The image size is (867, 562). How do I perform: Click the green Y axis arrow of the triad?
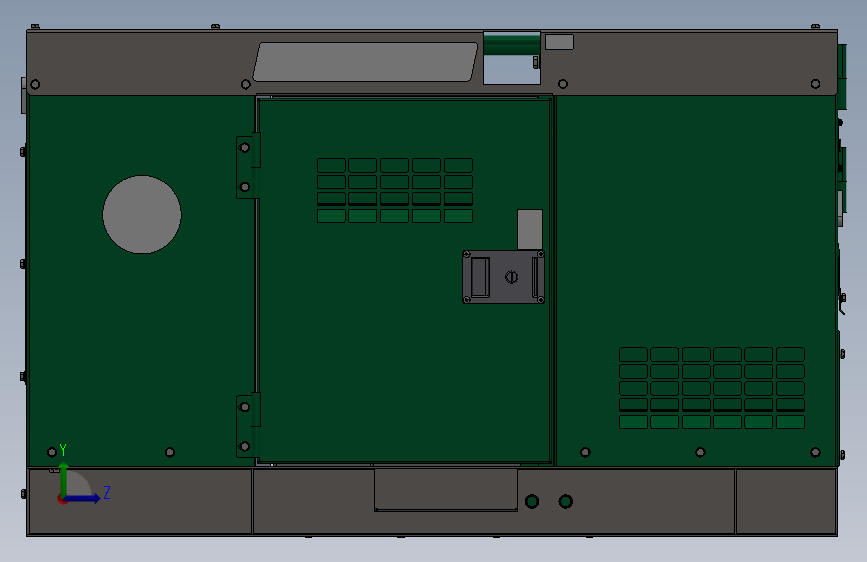pos(64,478)
